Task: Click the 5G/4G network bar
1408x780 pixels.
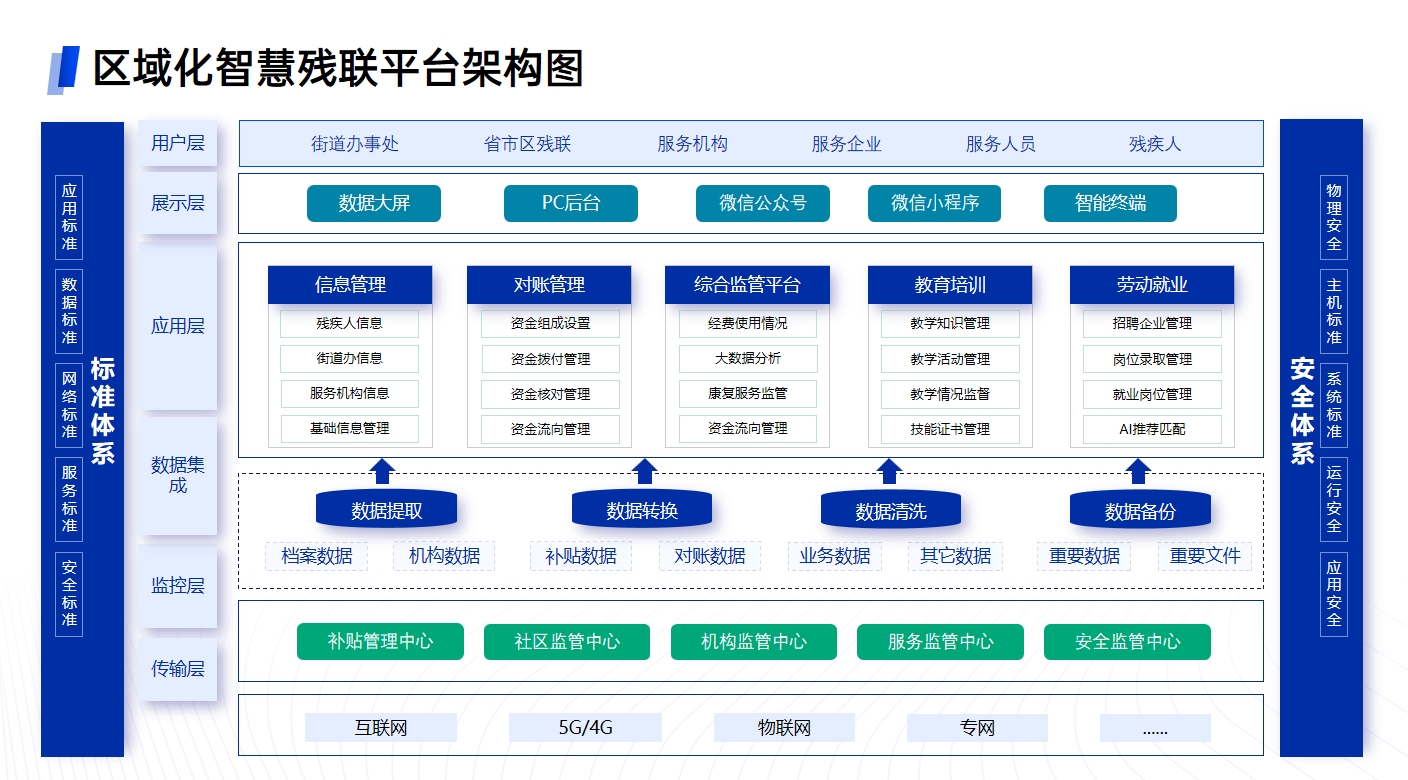Action: pyautogui.click(x=584, y=727)
